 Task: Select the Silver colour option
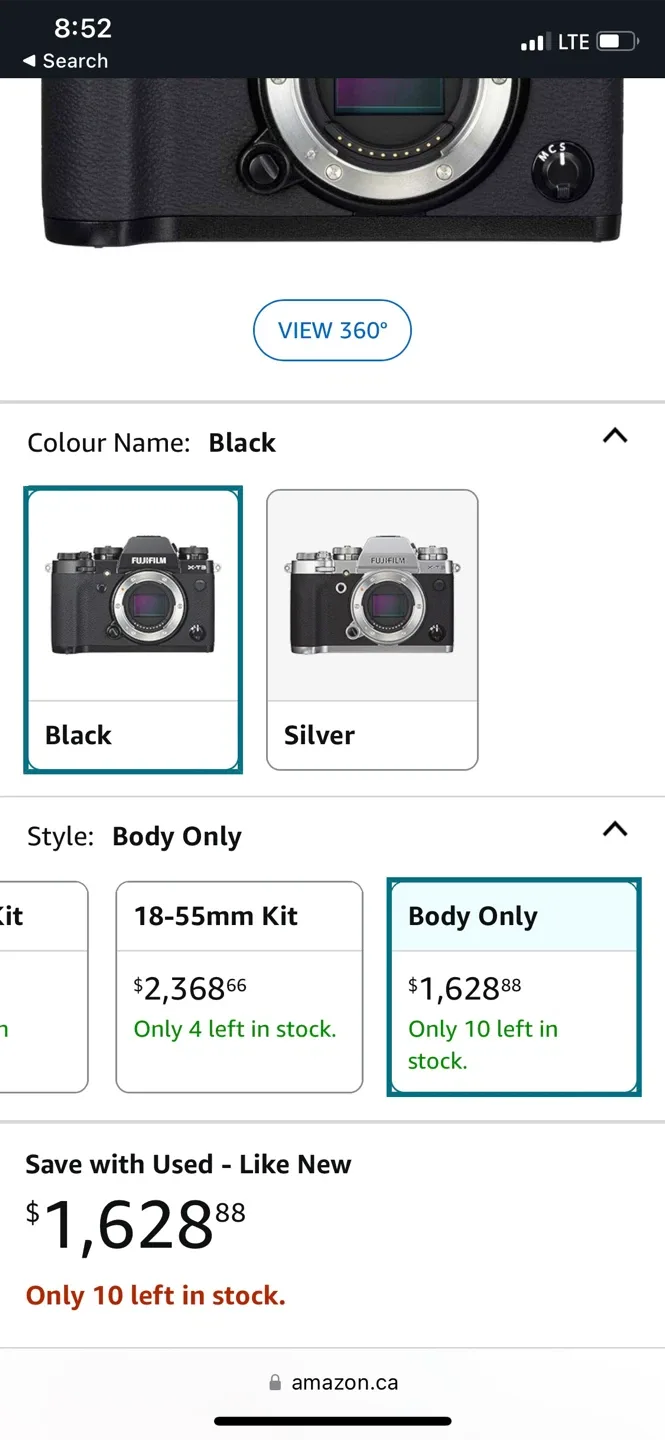[x=371, y=630]
